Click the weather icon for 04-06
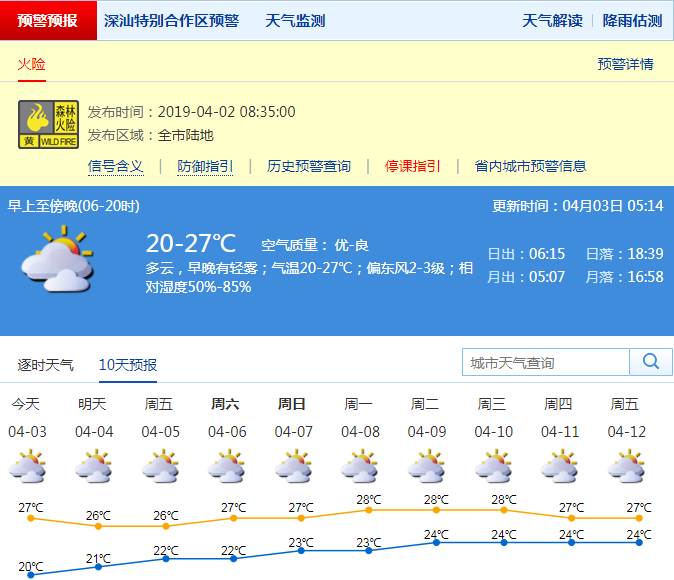 tap(227, 467)
